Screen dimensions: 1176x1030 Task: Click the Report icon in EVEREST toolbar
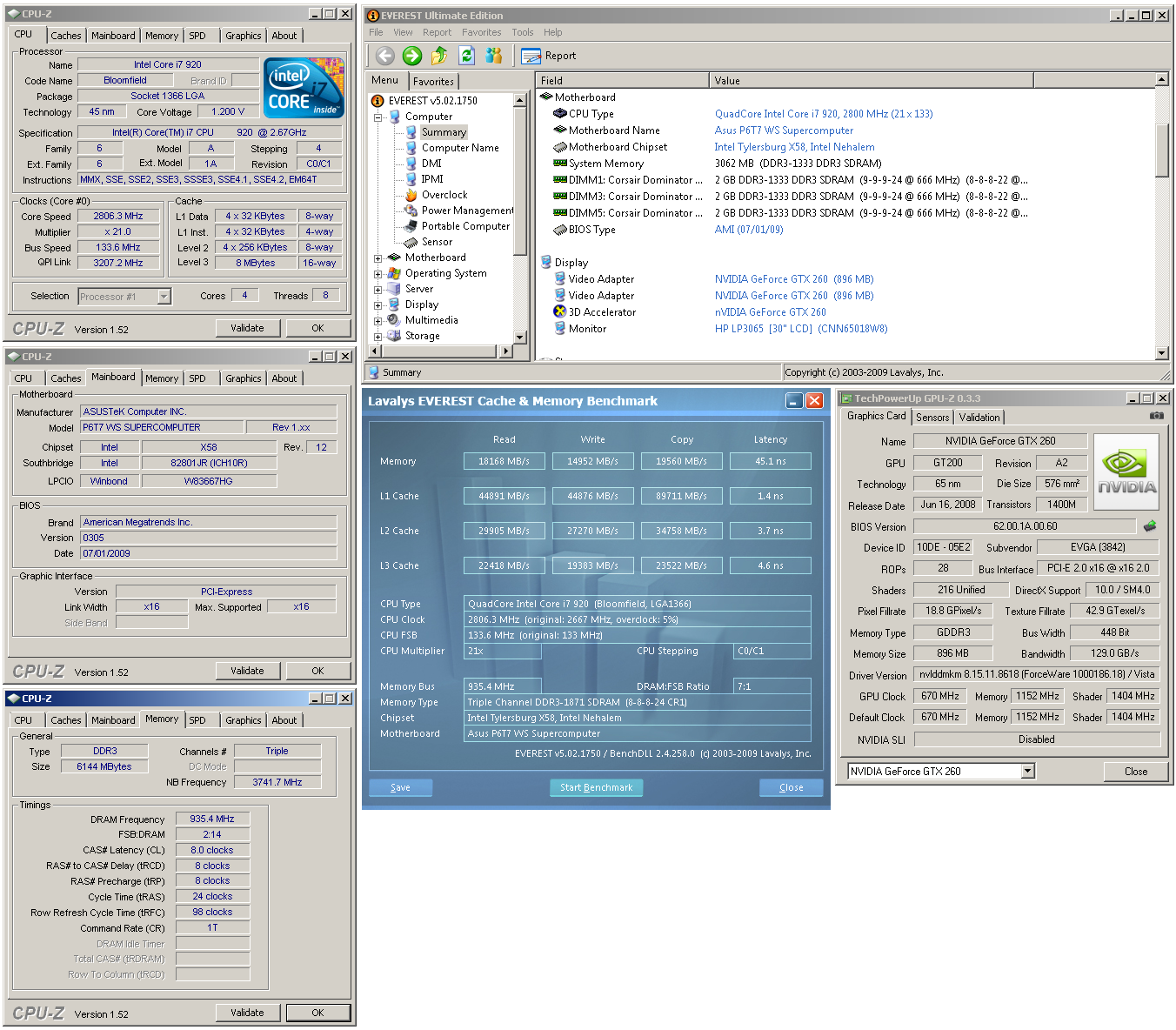[x=531, y=56]
